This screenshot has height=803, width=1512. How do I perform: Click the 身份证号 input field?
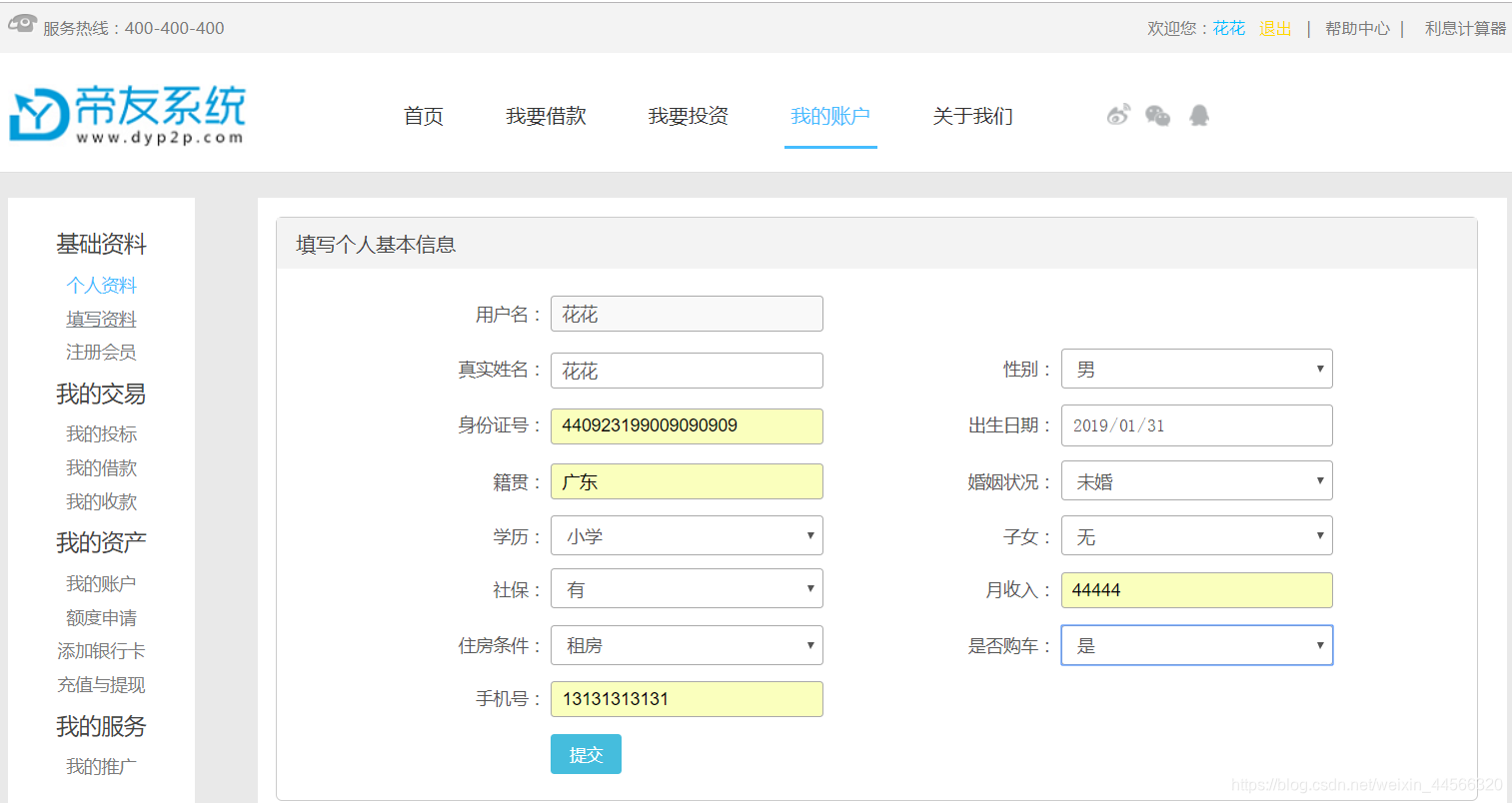pyautogui.click(x=687, y=425)
